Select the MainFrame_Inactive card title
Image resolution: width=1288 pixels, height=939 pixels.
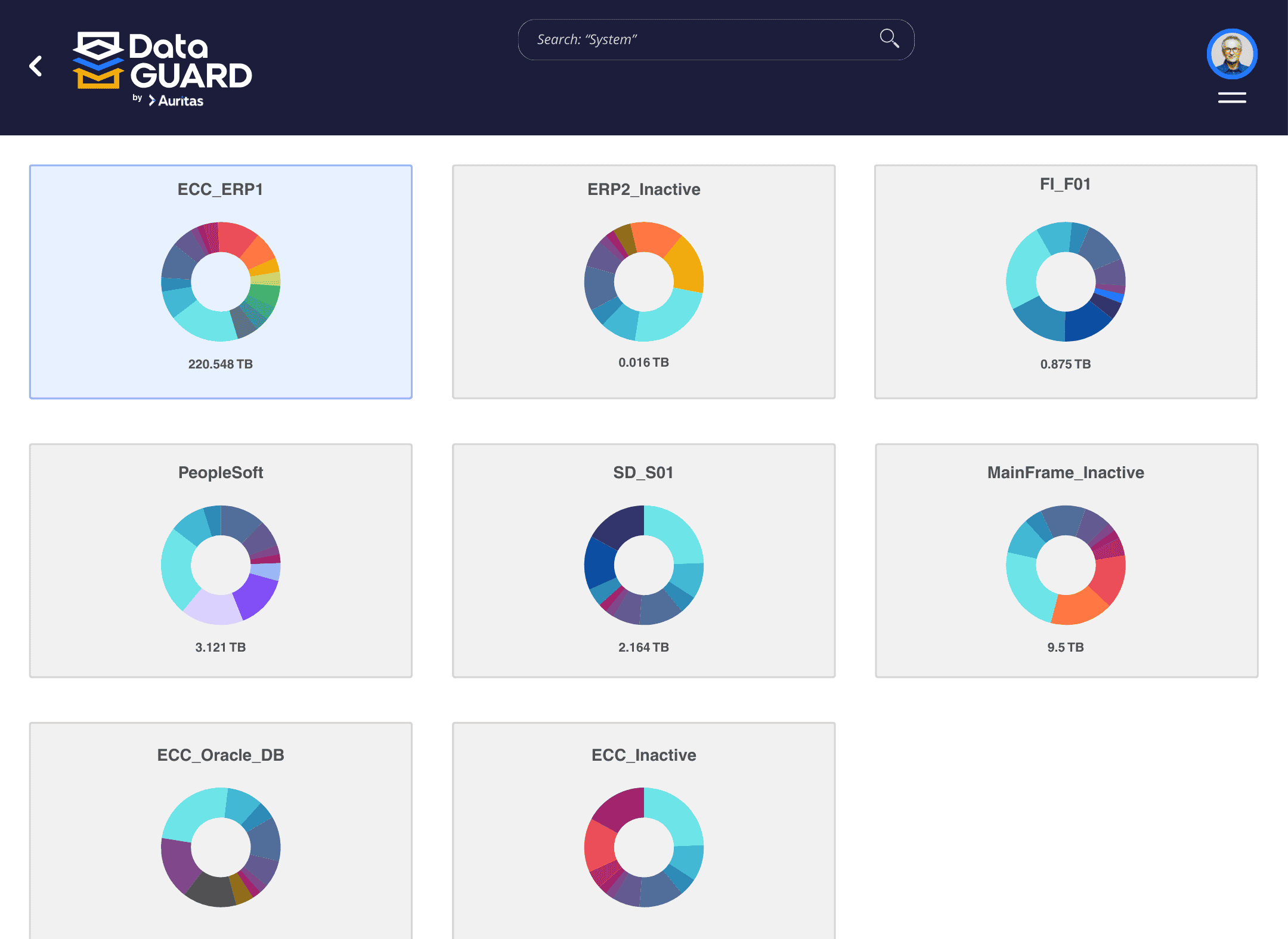pos(1065,472)
